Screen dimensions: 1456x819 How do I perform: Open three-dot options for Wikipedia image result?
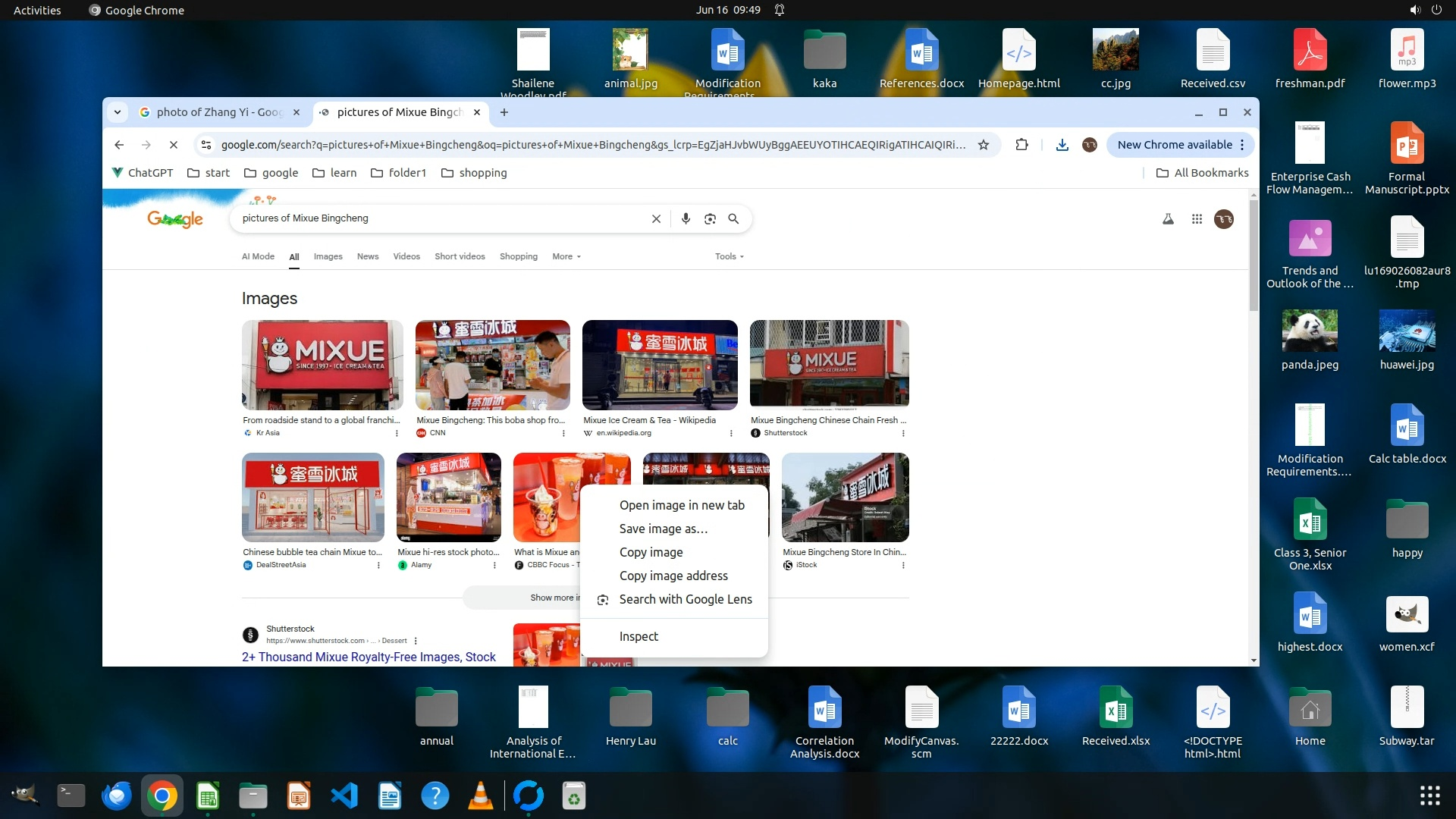pos(731,433)
